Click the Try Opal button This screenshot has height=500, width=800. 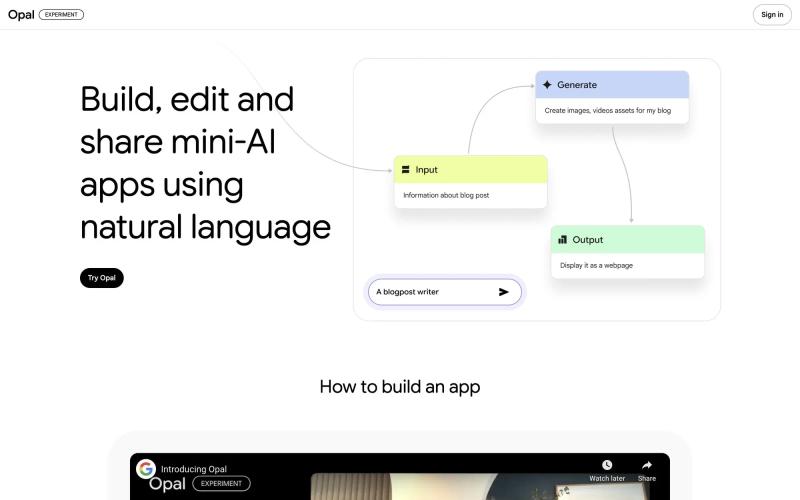[102, 278]
